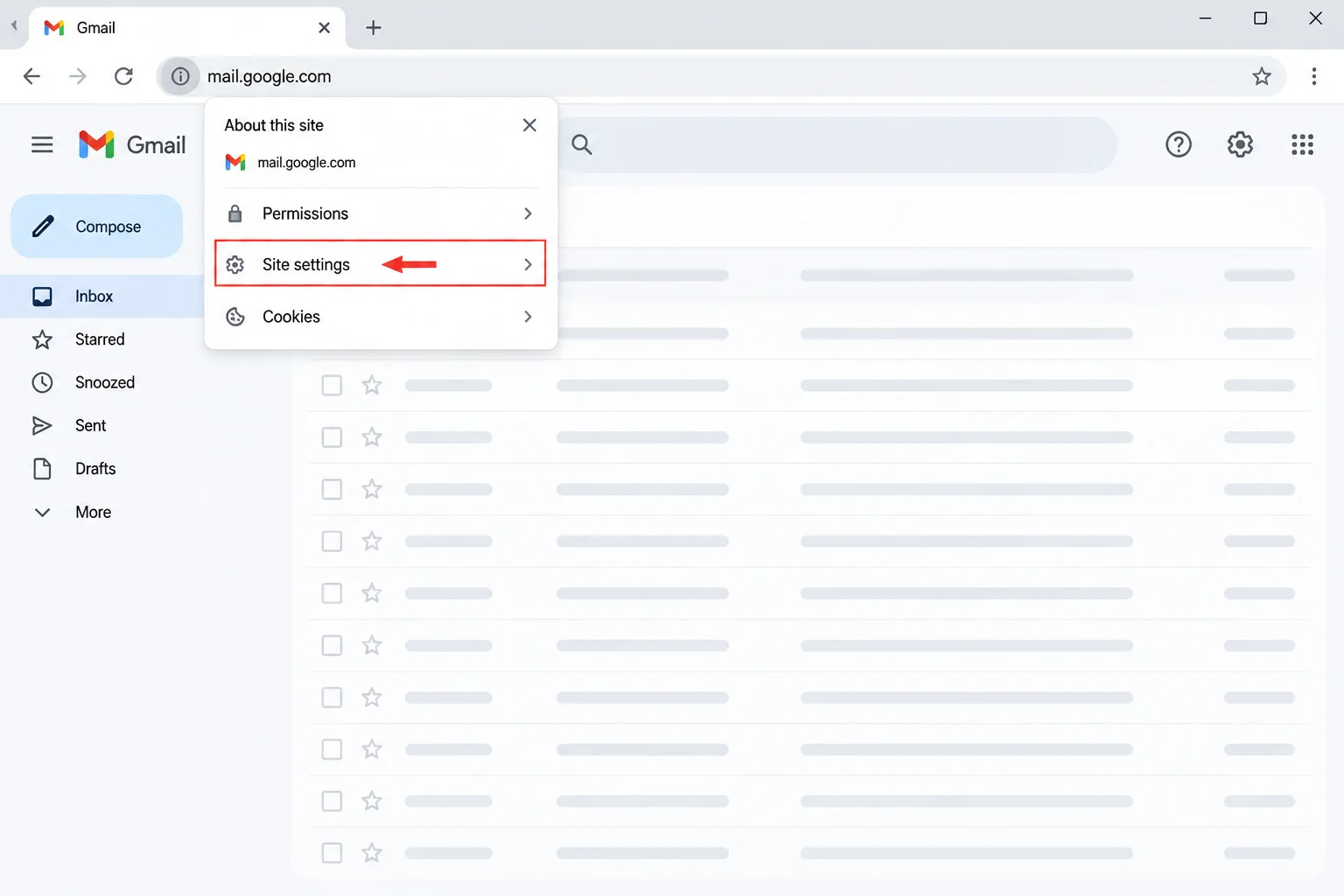Open Chrome's three-dot menu
1344x896 pixels.
coord(1313,76)
